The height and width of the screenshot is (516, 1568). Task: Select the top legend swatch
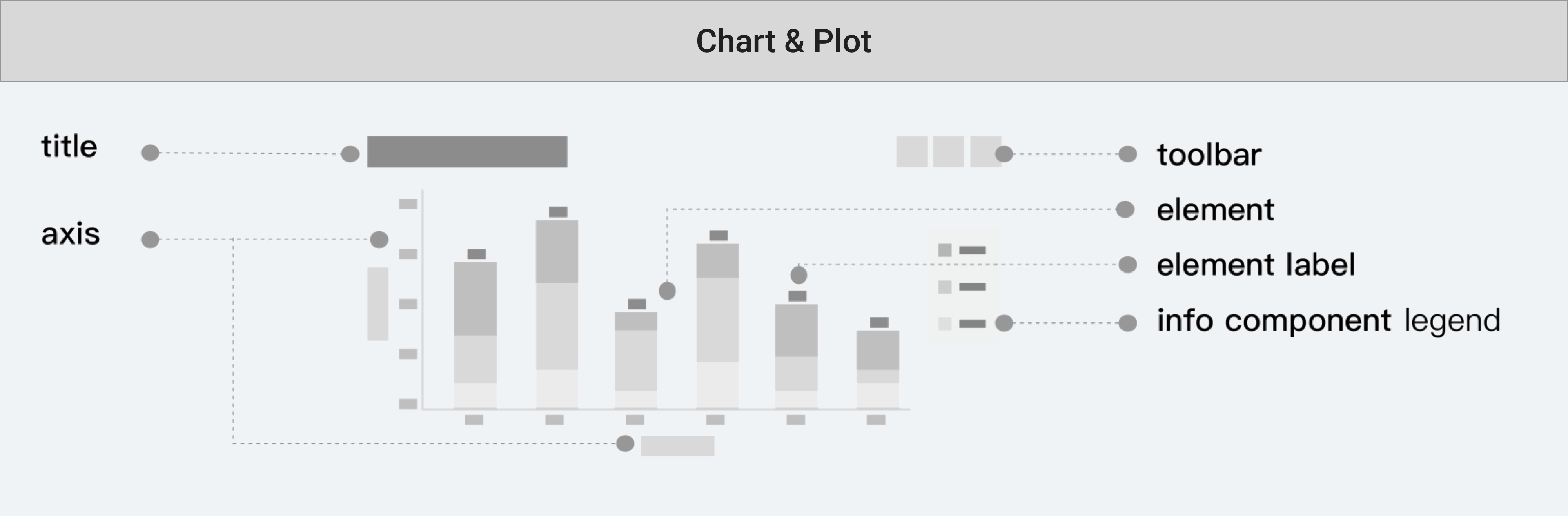(945, 250)
